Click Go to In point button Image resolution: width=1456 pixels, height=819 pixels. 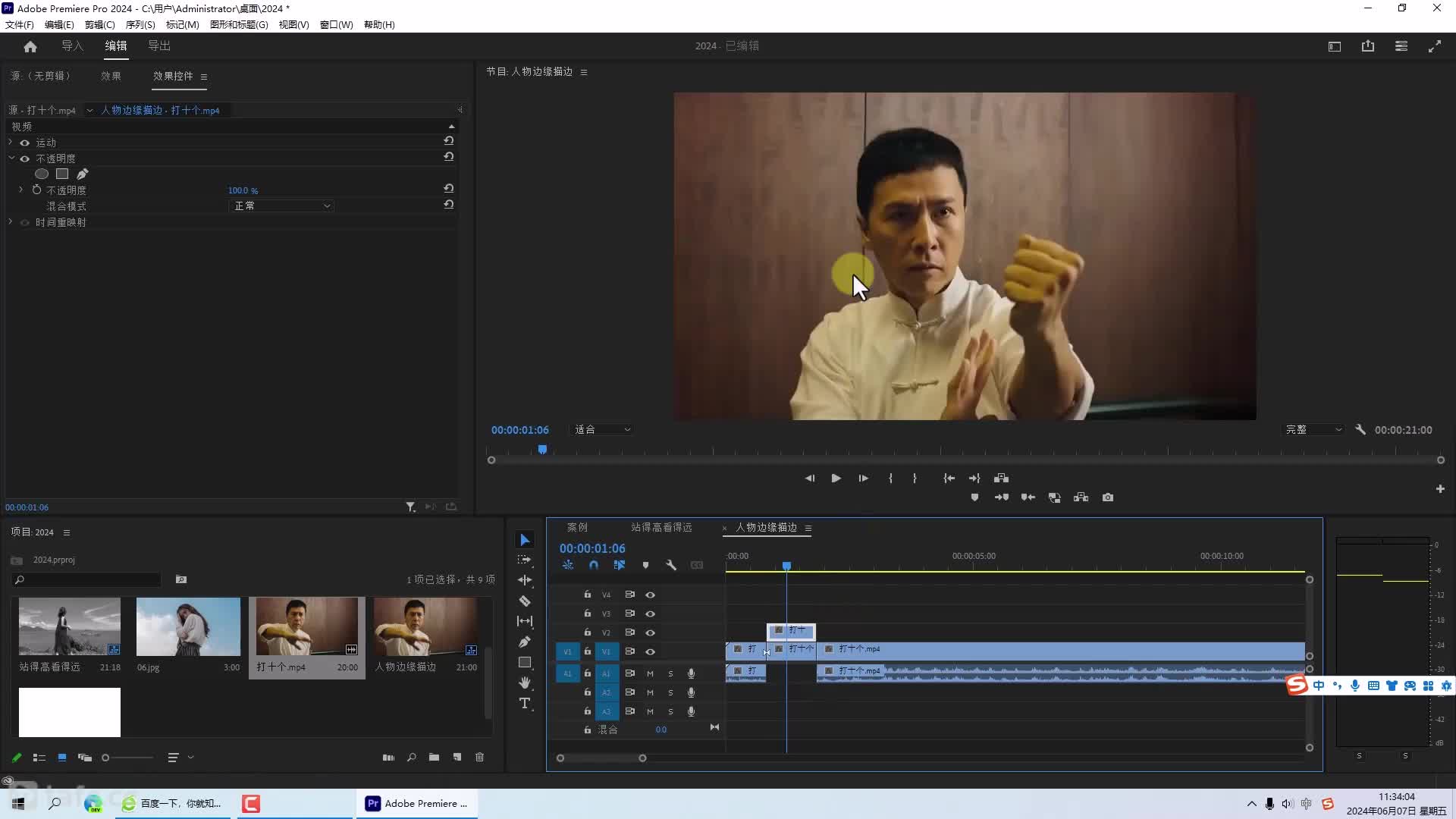point(949,478)
